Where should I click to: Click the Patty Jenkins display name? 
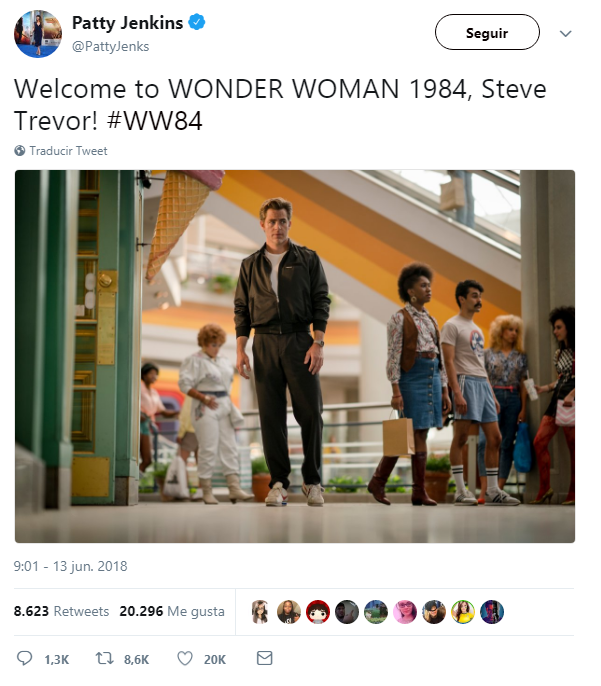[x=127, y=23]
